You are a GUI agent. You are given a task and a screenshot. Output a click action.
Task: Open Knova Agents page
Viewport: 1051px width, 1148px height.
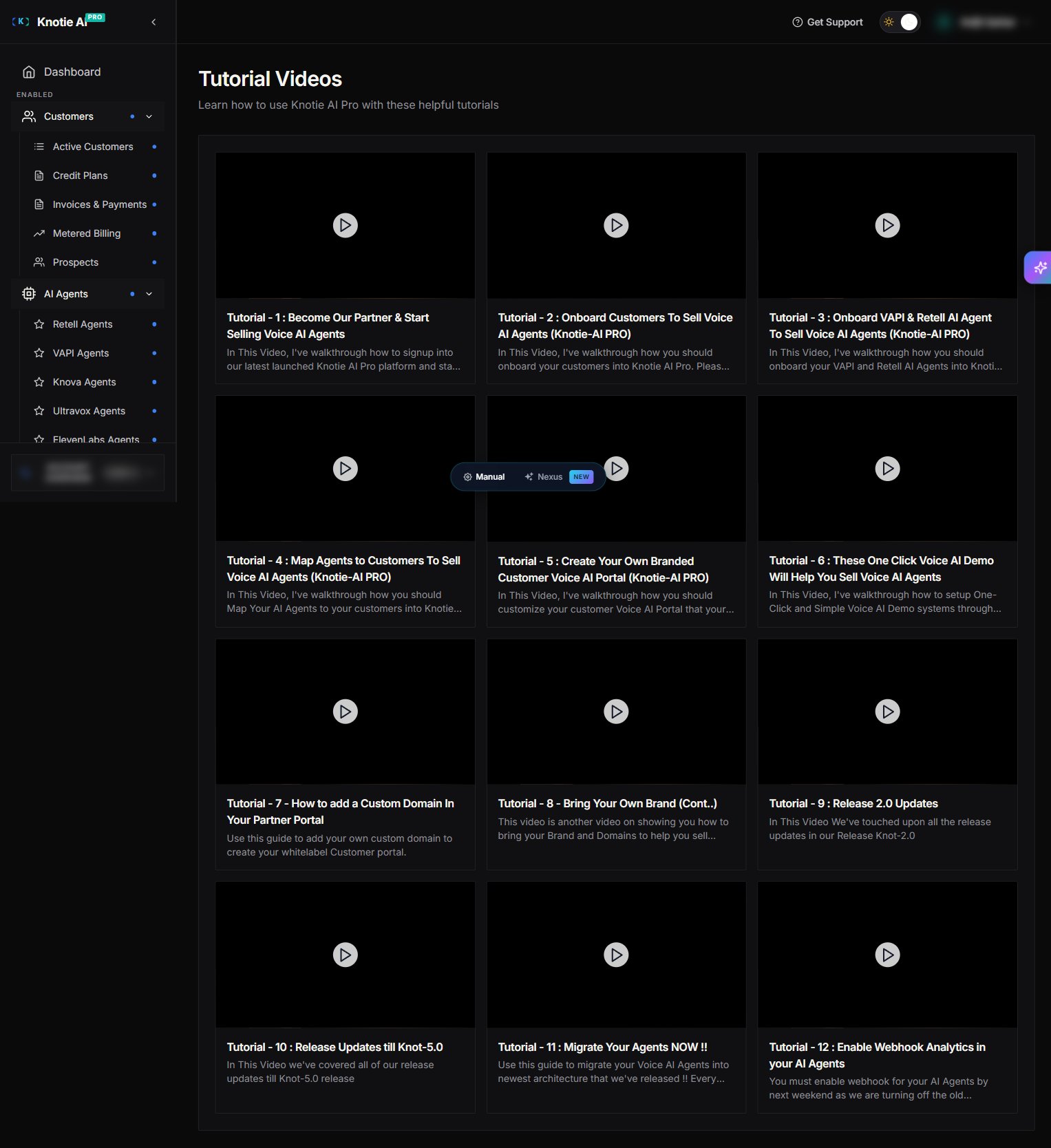(96, 382)
